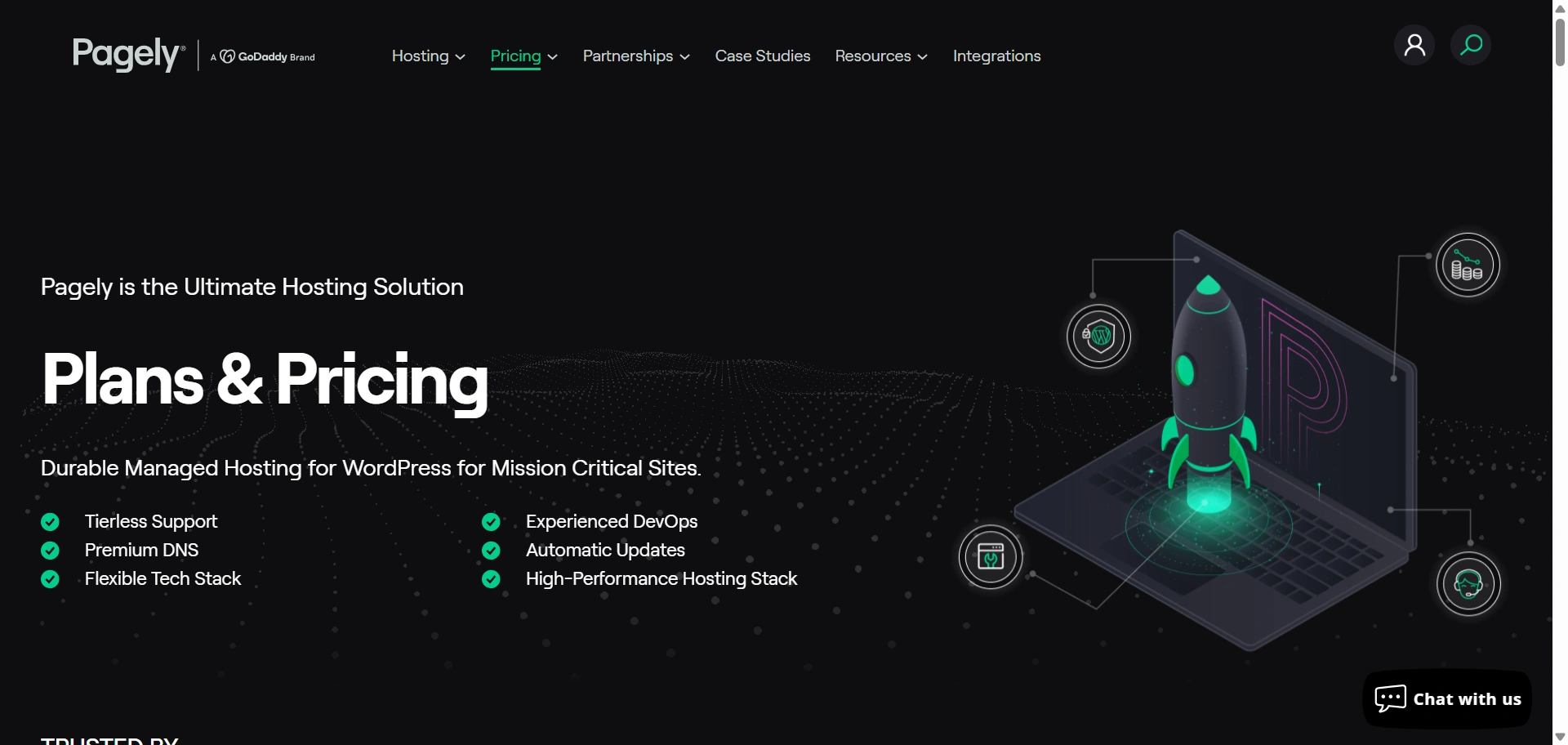
Task: Click the Experienced DevOps text
Action: [612, 521]
